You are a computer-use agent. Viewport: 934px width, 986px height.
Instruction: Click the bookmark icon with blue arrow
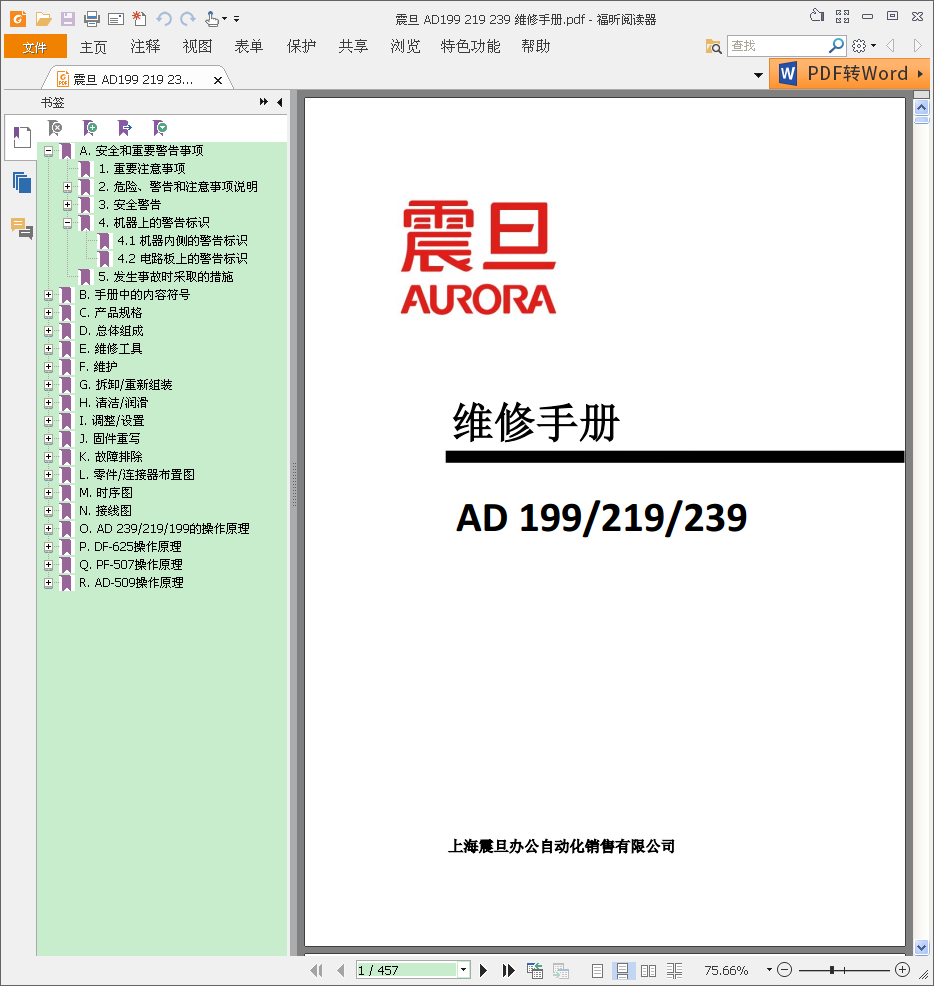pyautogui.click(x=125, y=128)
